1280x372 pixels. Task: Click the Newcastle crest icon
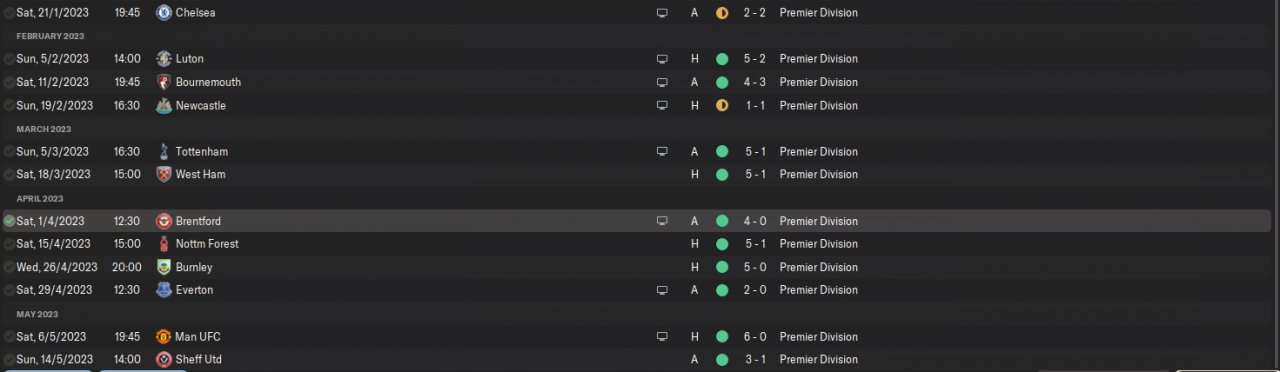(x=164, y=105)
